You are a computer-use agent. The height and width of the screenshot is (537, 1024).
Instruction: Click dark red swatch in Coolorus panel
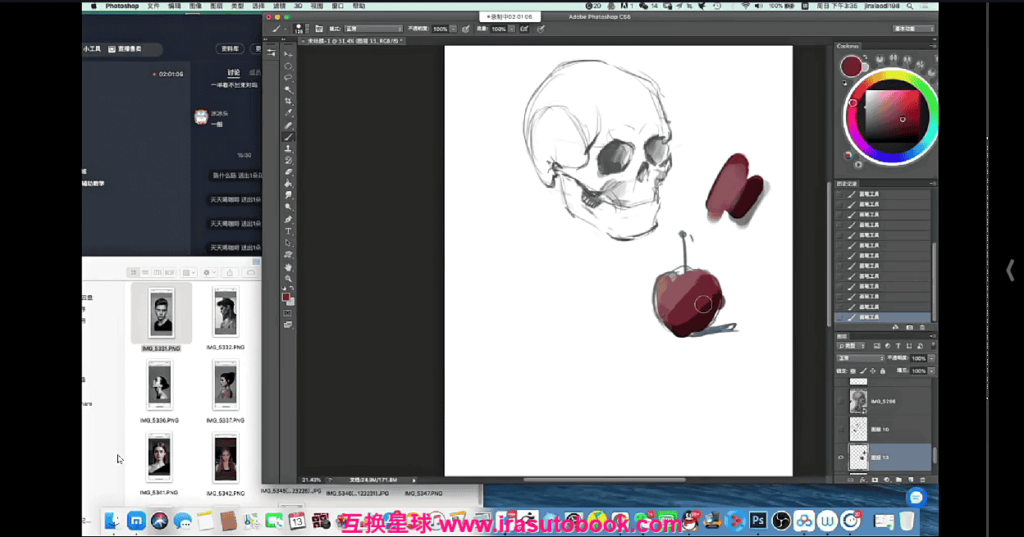coord(851,66)
